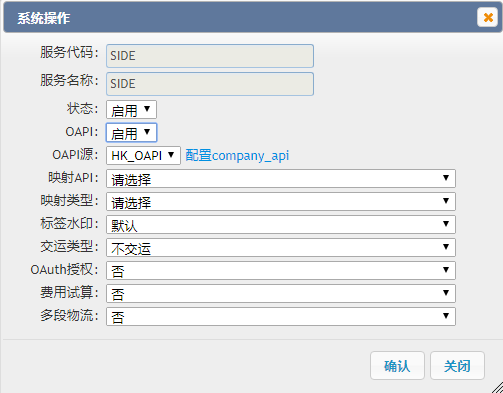Viewport: 503px width, 393px height.
Task: Expand the 标签水印 默认 dropdown
Action: pyautogui.click(x=281, y=224)
